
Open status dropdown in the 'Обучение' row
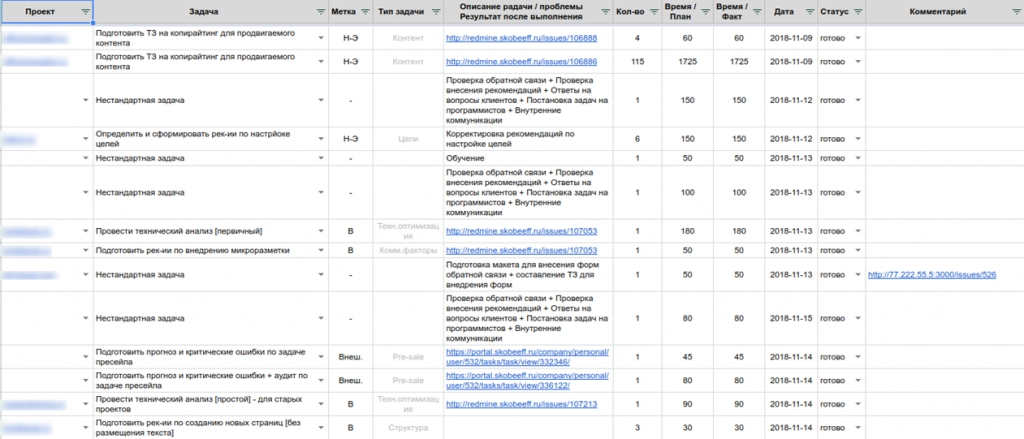tap(858, 158)
